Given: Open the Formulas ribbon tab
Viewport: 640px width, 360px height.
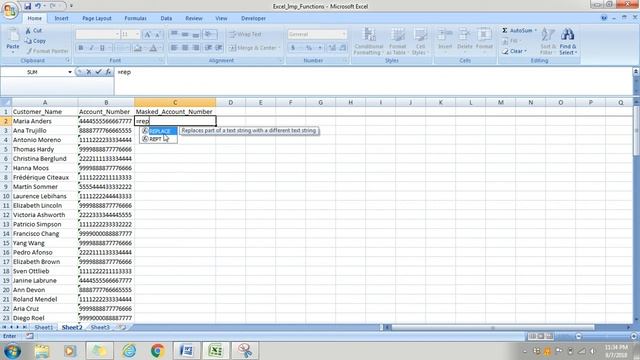Looking at the screenshot, I should 136,18.
